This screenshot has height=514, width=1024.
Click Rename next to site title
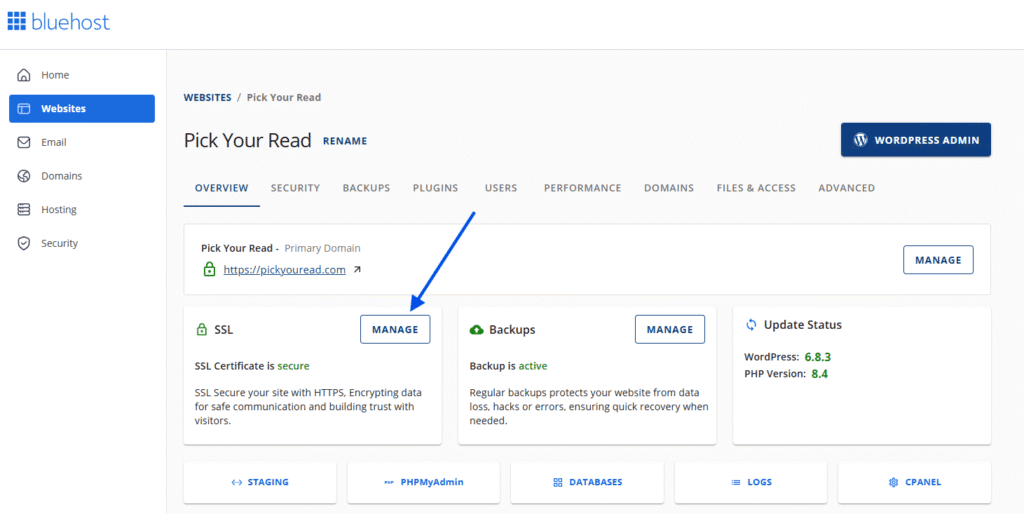344,141
